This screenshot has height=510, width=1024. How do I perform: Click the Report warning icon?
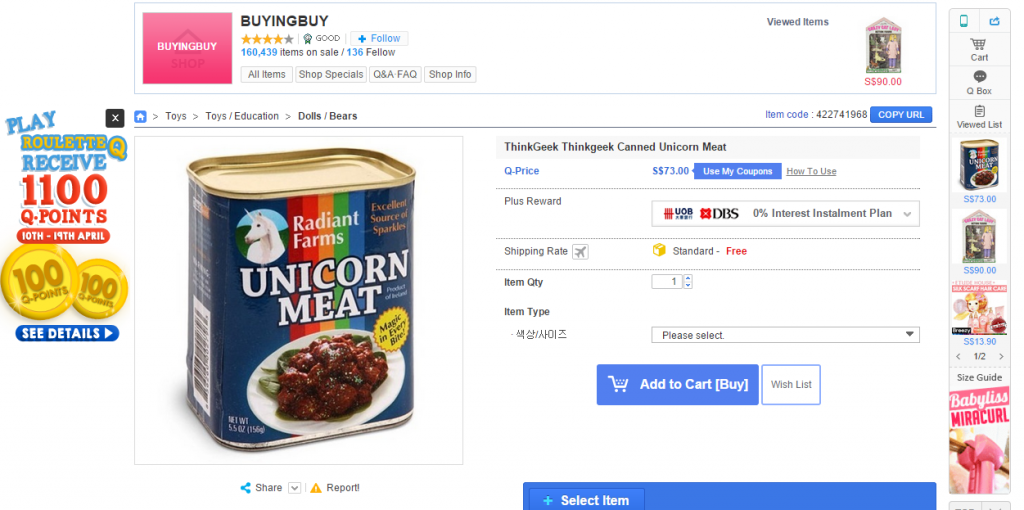(316, 488)
